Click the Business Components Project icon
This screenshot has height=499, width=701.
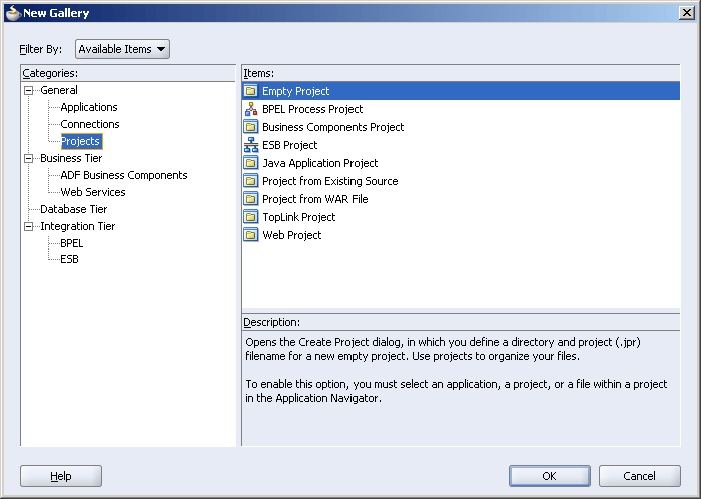click(x=251, y=127)
